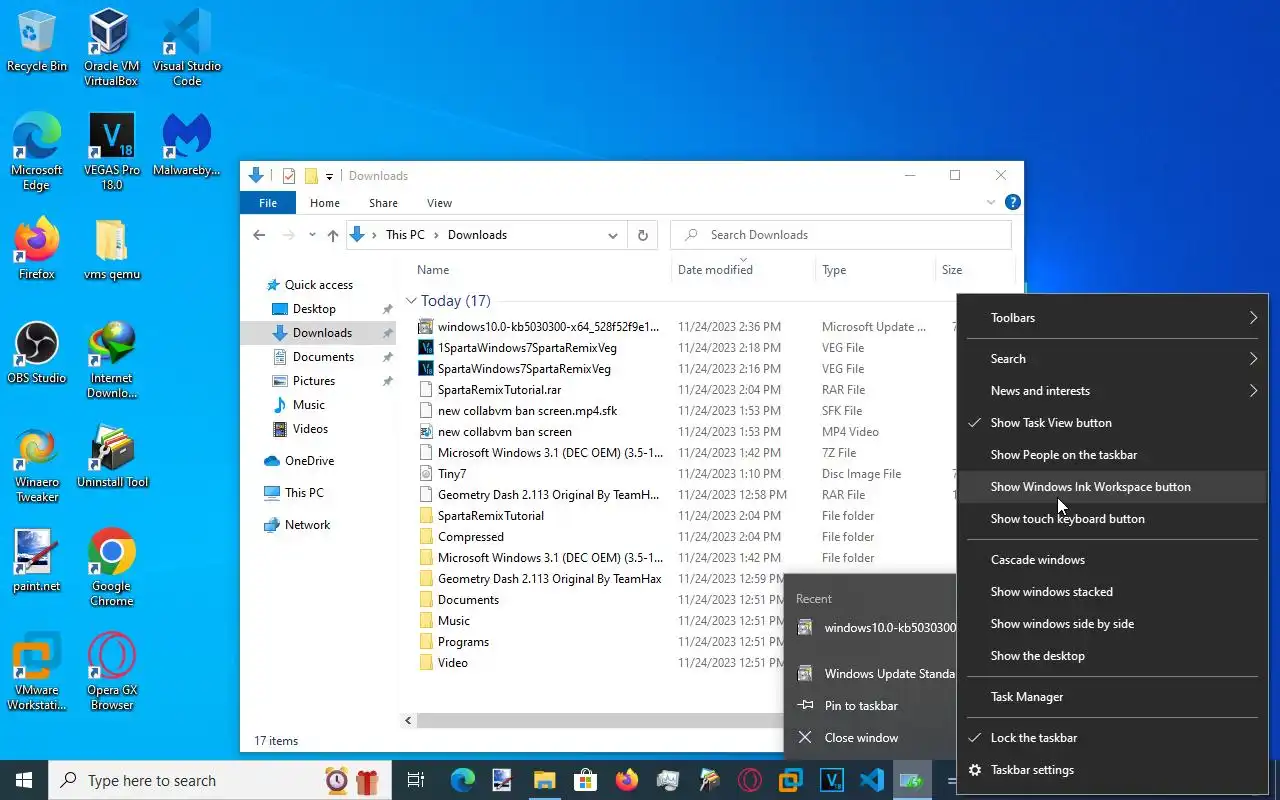Screen dimensions: 1280x800
Task: Refresh the Downloads folder view
Action: pos(643,235)
